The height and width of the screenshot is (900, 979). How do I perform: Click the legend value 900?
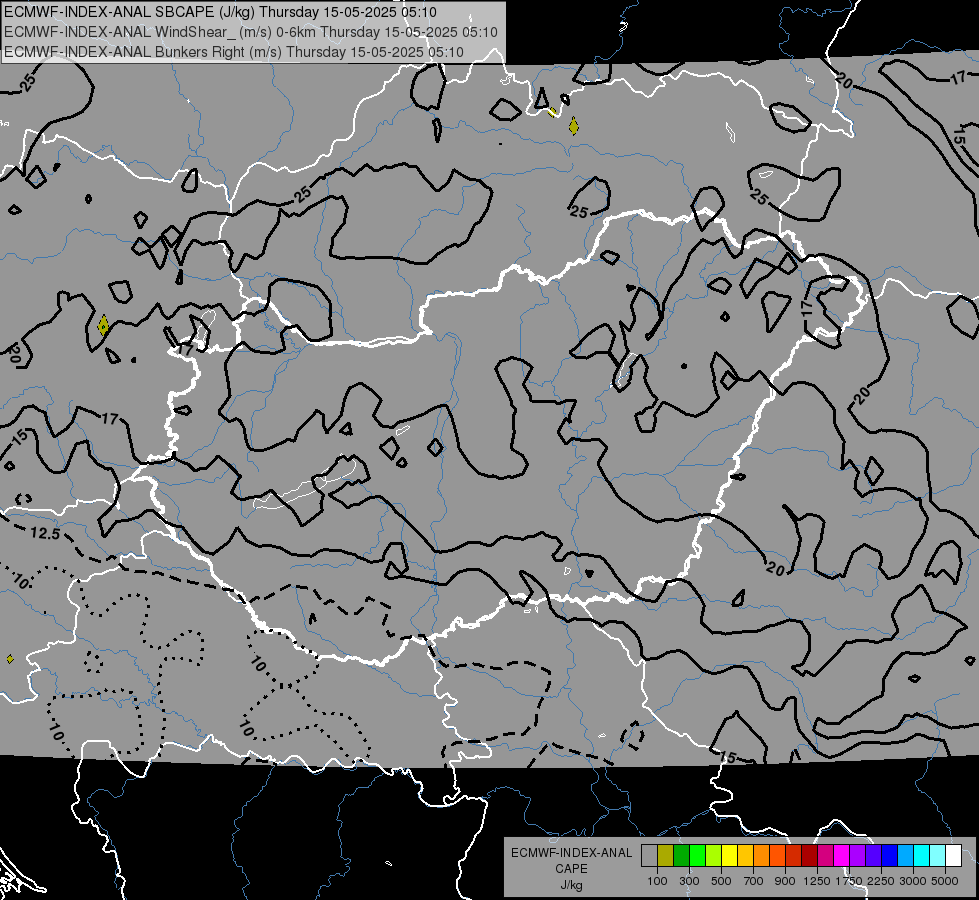coord(785,881)
